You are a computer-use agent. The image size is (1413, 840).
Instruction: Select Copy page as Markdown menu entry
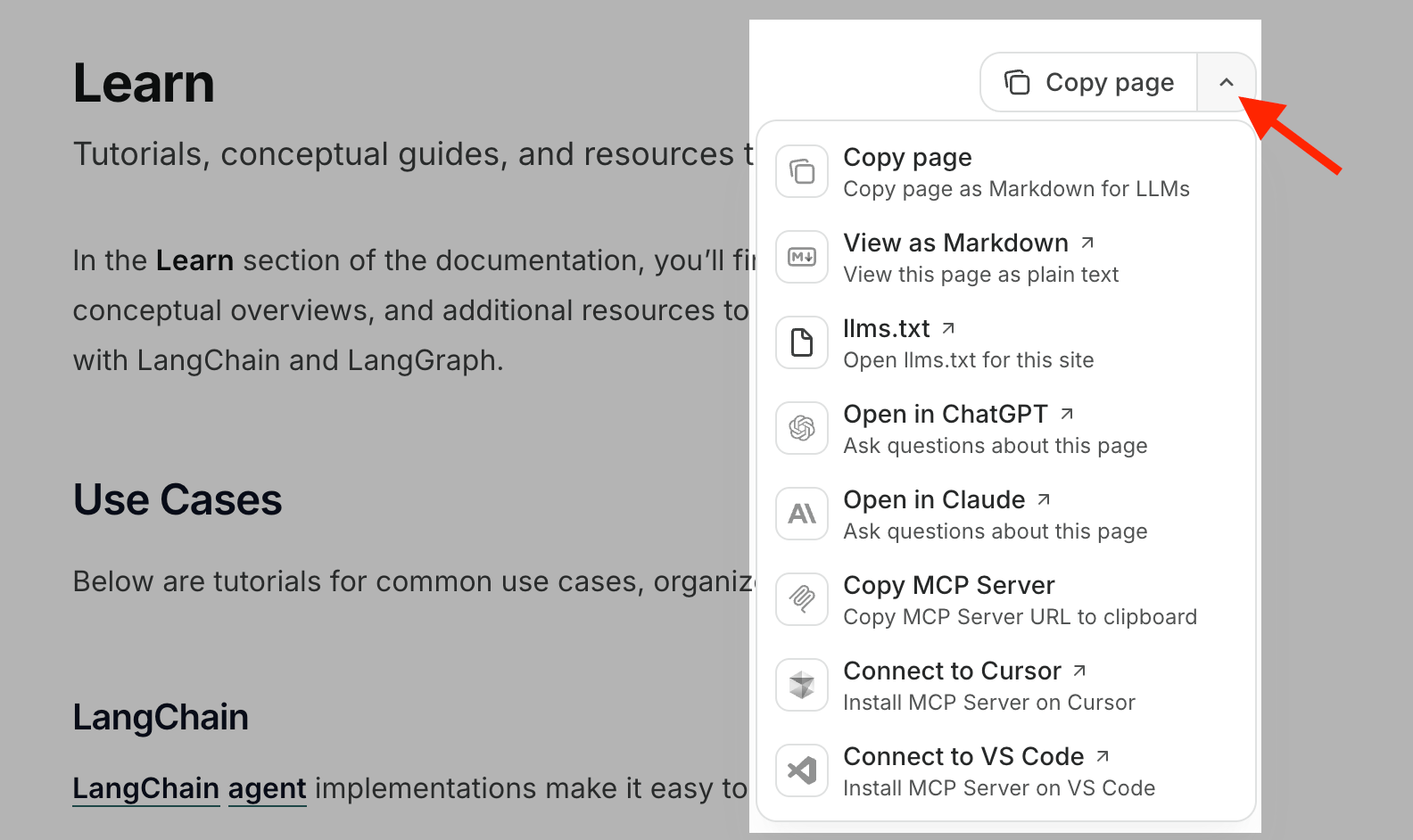click(x=1006, y=171)
